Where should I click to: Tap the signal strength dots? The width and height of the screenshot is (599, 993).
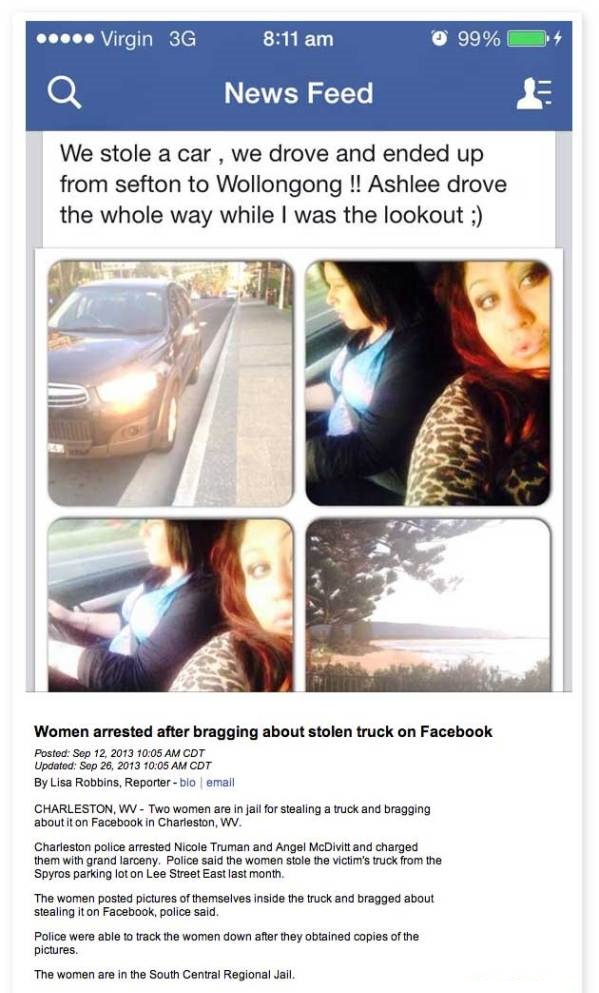click(65, 39)
